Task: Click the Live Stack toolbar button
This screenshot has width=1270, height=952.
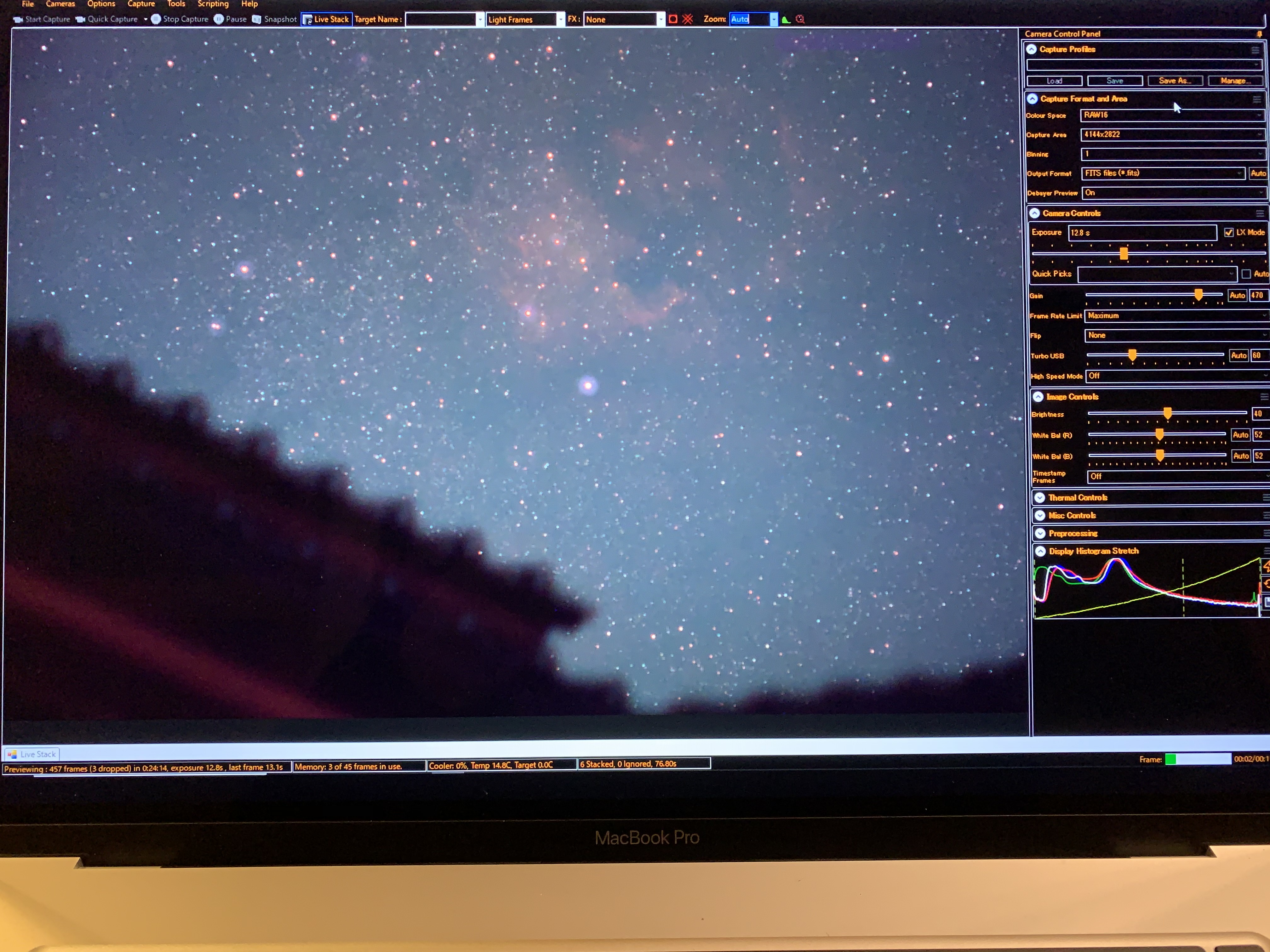Action: pyautogui.click(x=326, y=20)
